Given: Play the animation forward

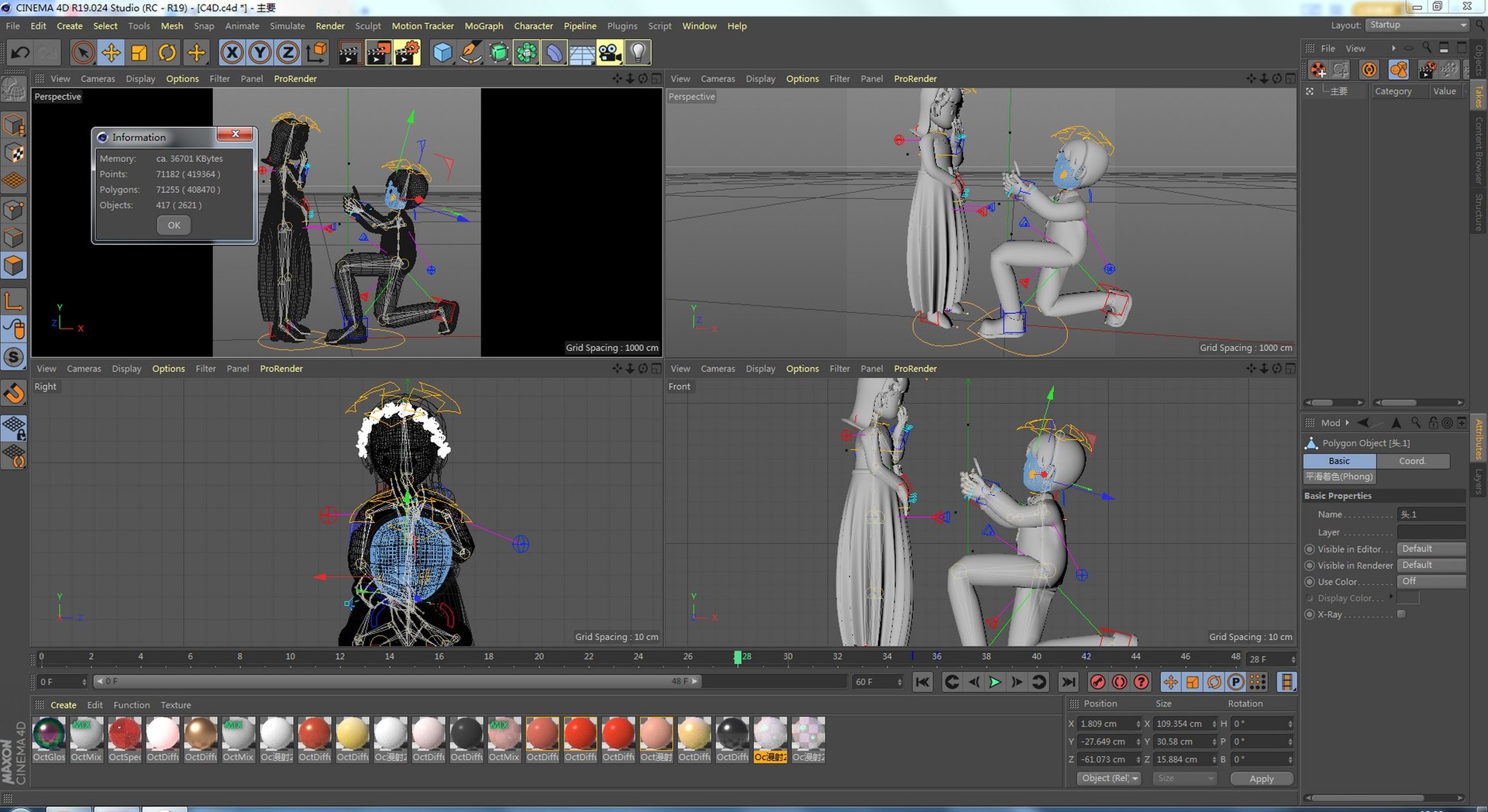Looking at the screenshot, I should pyautogui.click(x=995, y=682).
